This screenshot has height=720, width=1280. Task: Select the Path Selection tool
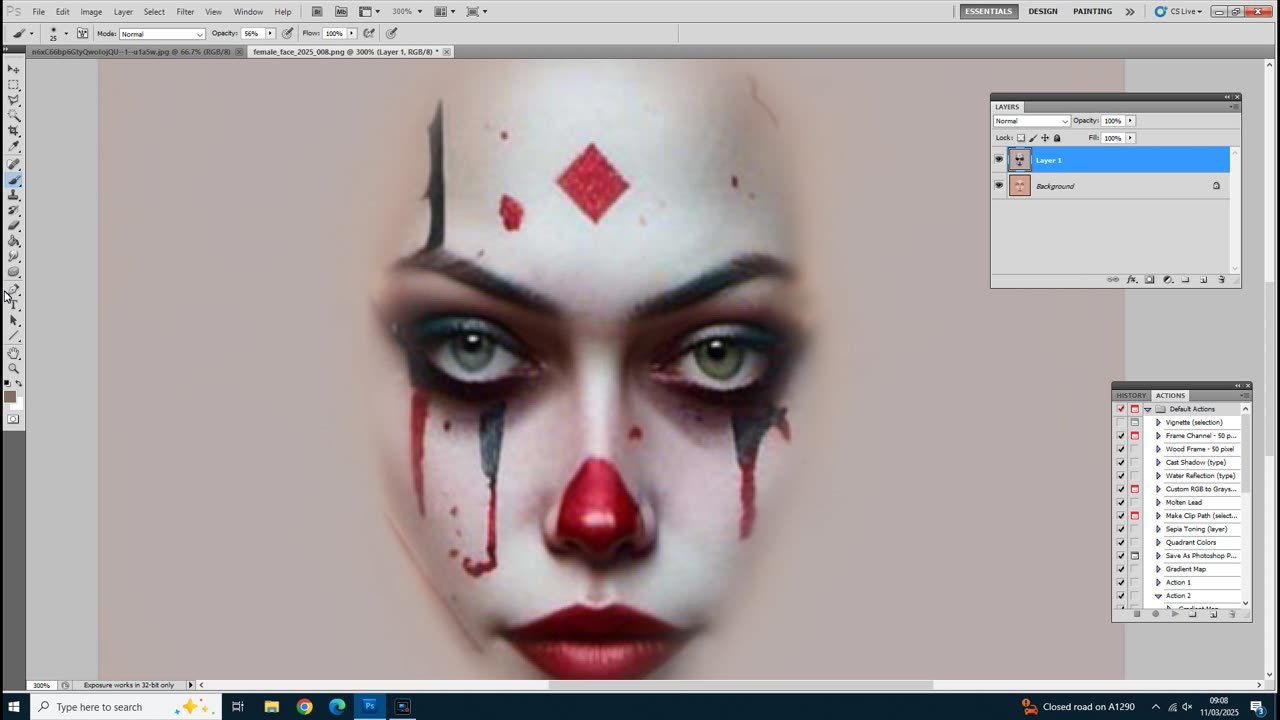tap(14, 320)
